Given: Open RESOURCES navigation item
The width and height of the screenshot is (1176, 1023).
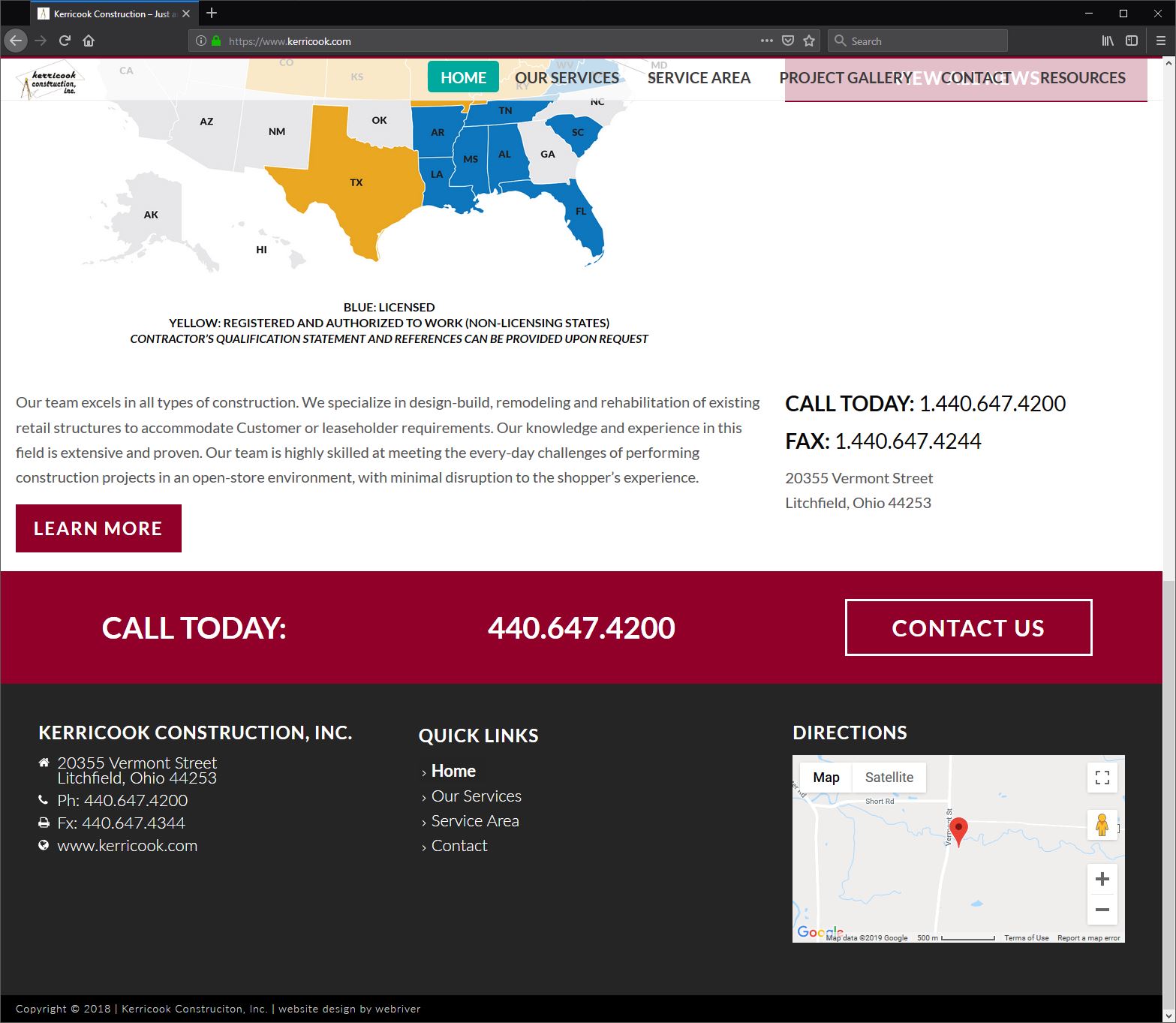Looking at the screenshot, I should tap(1083, 77).
